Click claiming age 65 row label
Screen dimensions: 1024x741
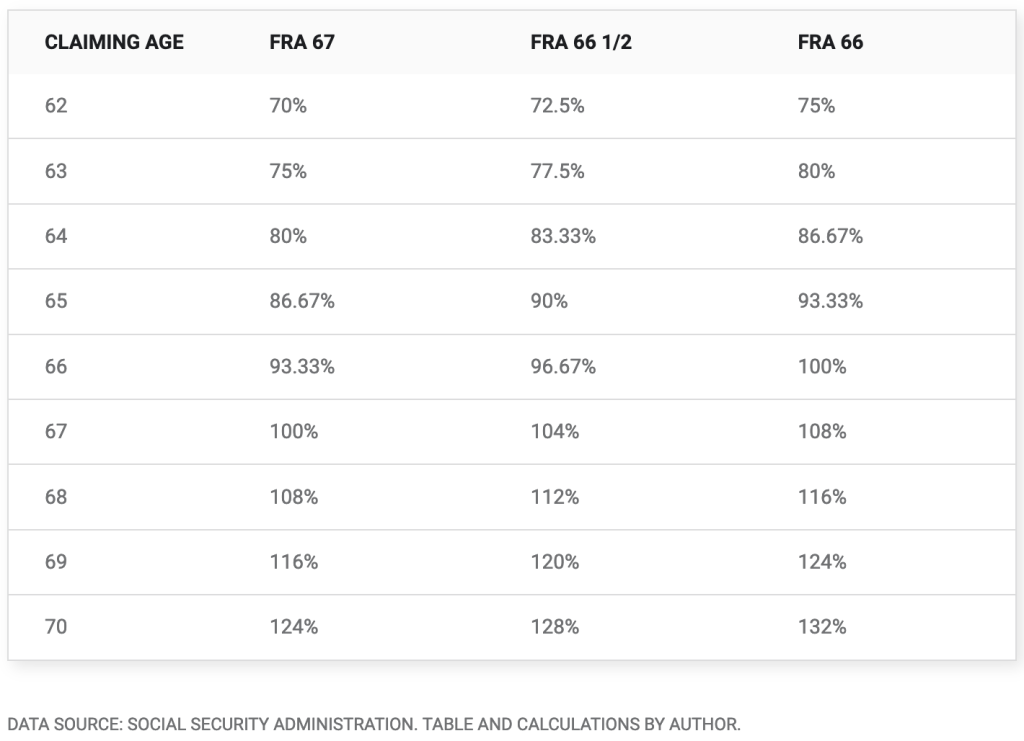pyautogui.click(x=56, y=301)
